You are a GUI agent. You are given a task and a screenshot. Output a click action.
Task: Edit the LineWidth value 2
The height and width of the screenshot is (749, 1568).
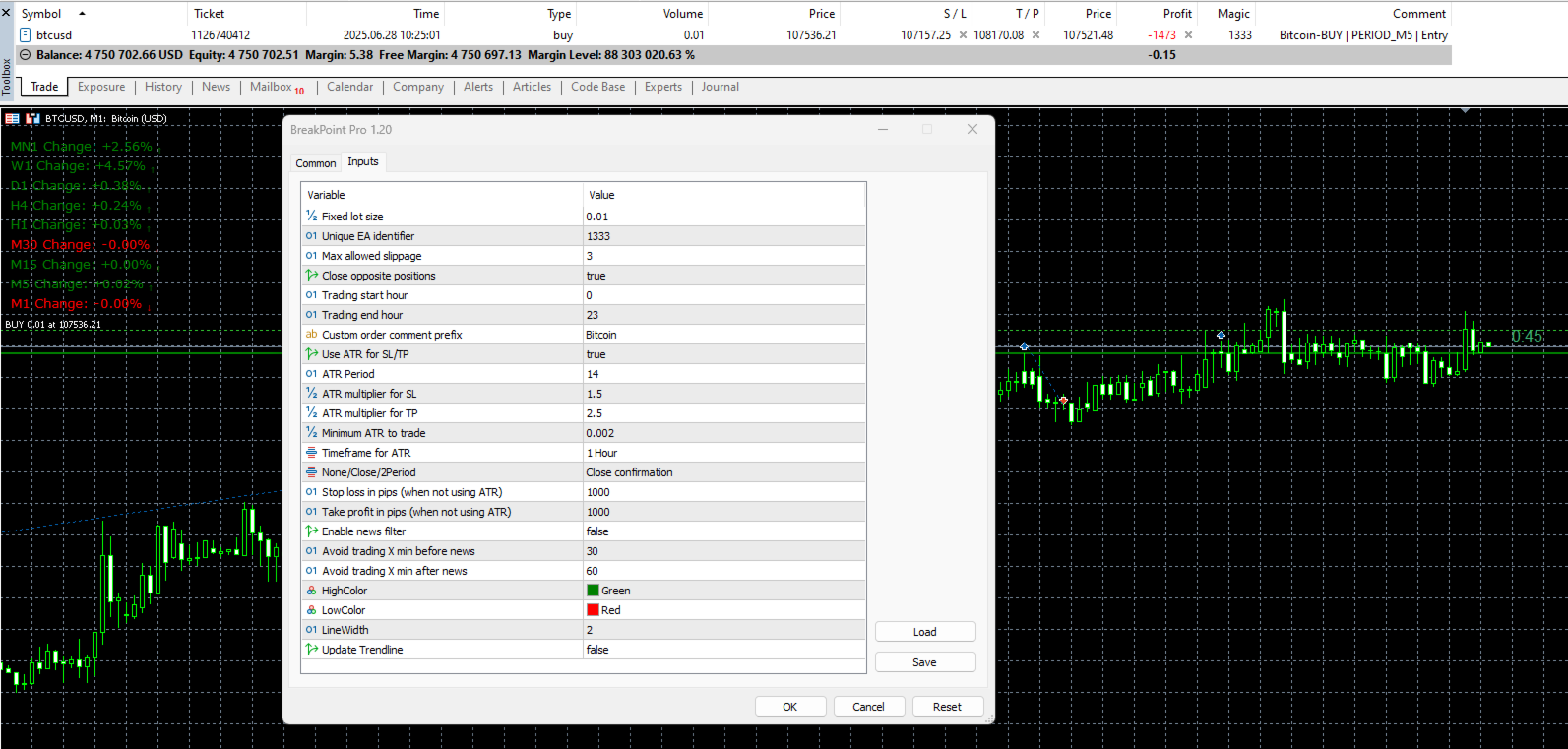point(724,630)
